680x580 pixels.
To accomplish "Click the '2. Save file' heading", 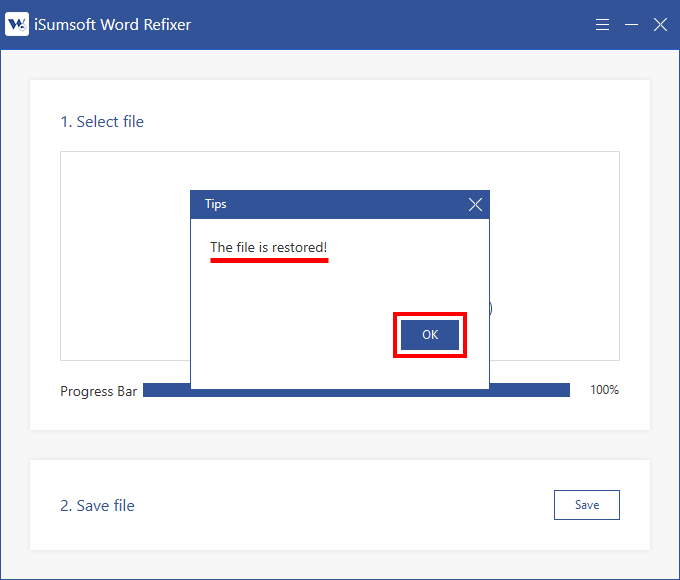I will 98,506.
